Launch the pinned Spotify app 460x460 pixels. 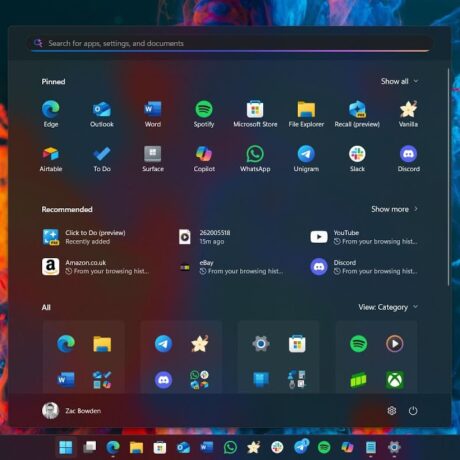click(204, 114)
